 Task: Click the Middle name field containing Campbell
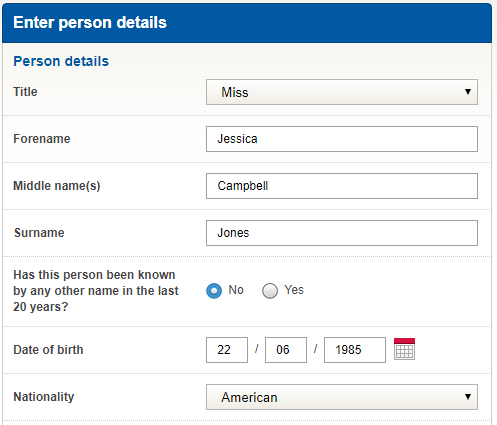(x=342, y=186)
